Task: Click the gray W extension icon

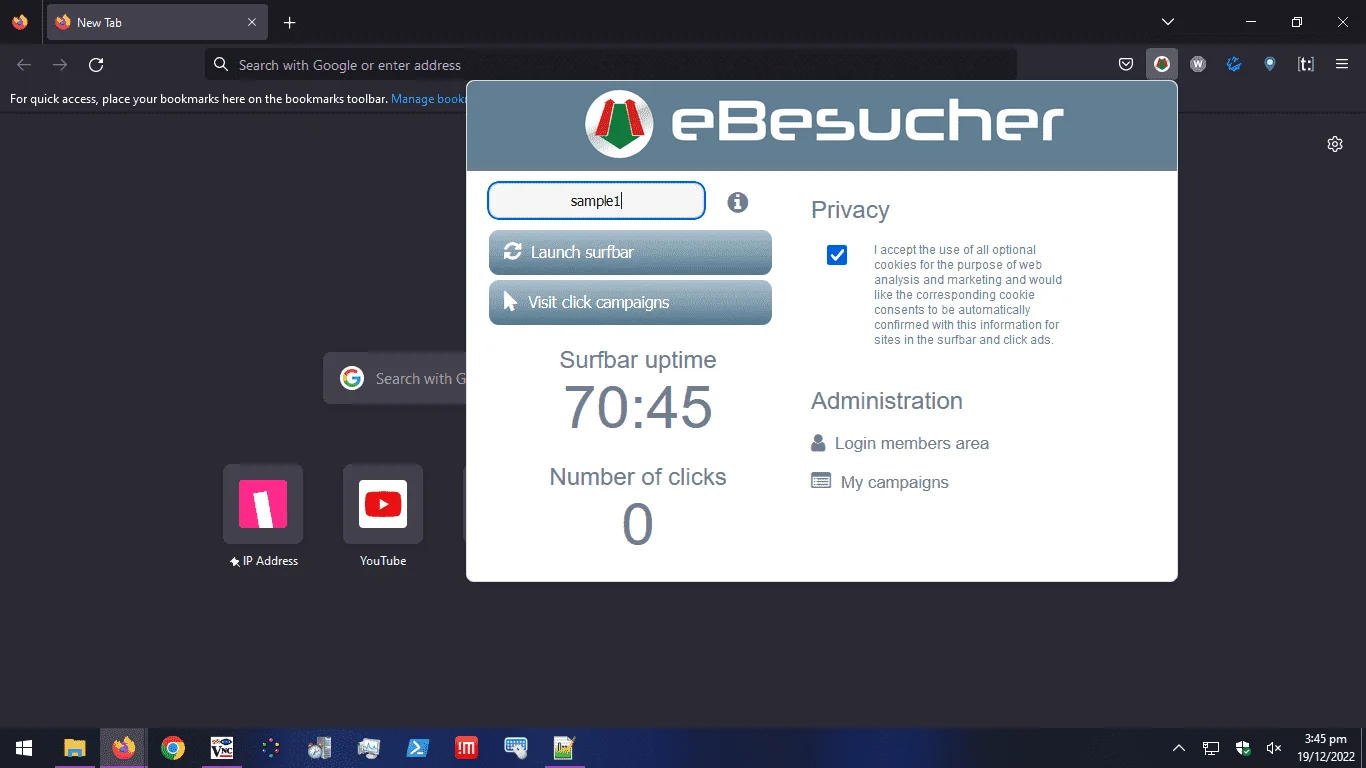Action: click(x=1198, y=64)
